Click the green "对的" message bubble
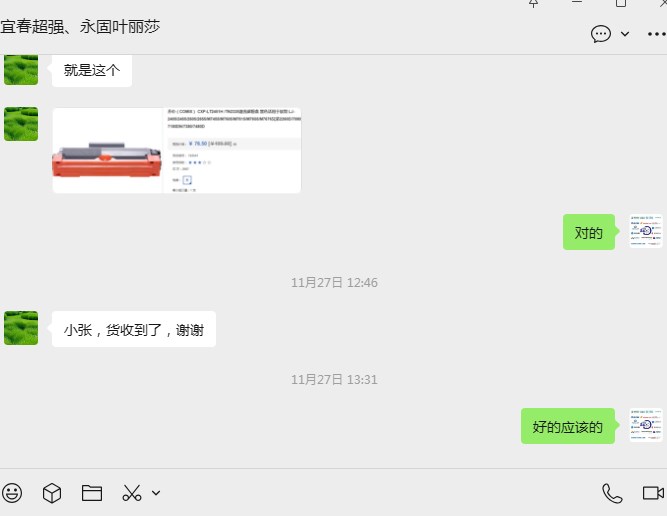 pyautogui.click(x=589, y=233)
